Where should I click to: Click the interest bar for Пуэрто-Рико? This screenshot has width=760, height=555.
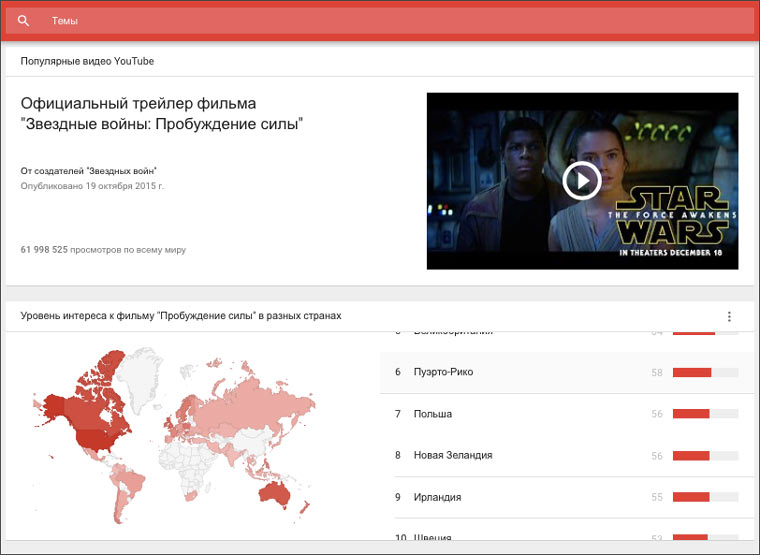pos(706,372)
